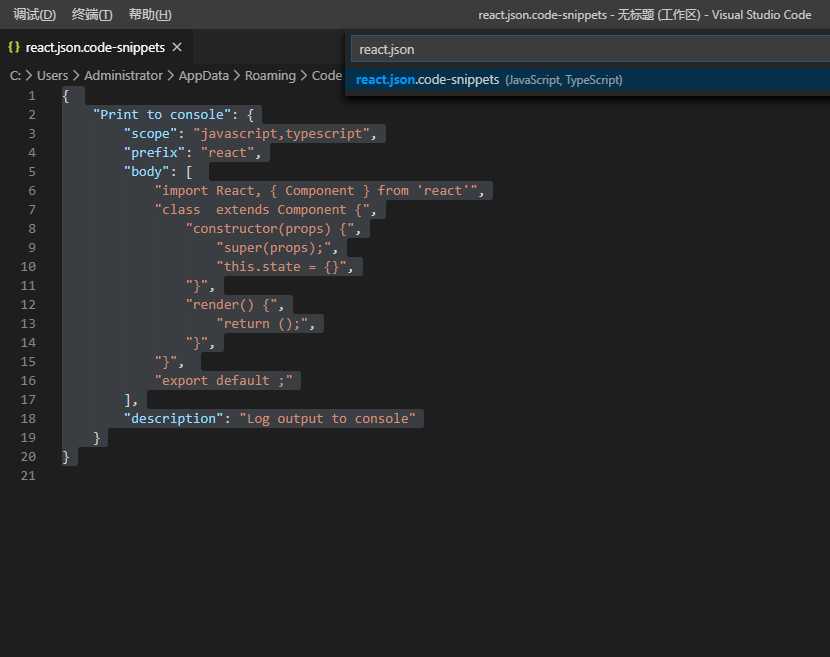Click the breadcrumb chevron after Roaming

click(304, 76)
